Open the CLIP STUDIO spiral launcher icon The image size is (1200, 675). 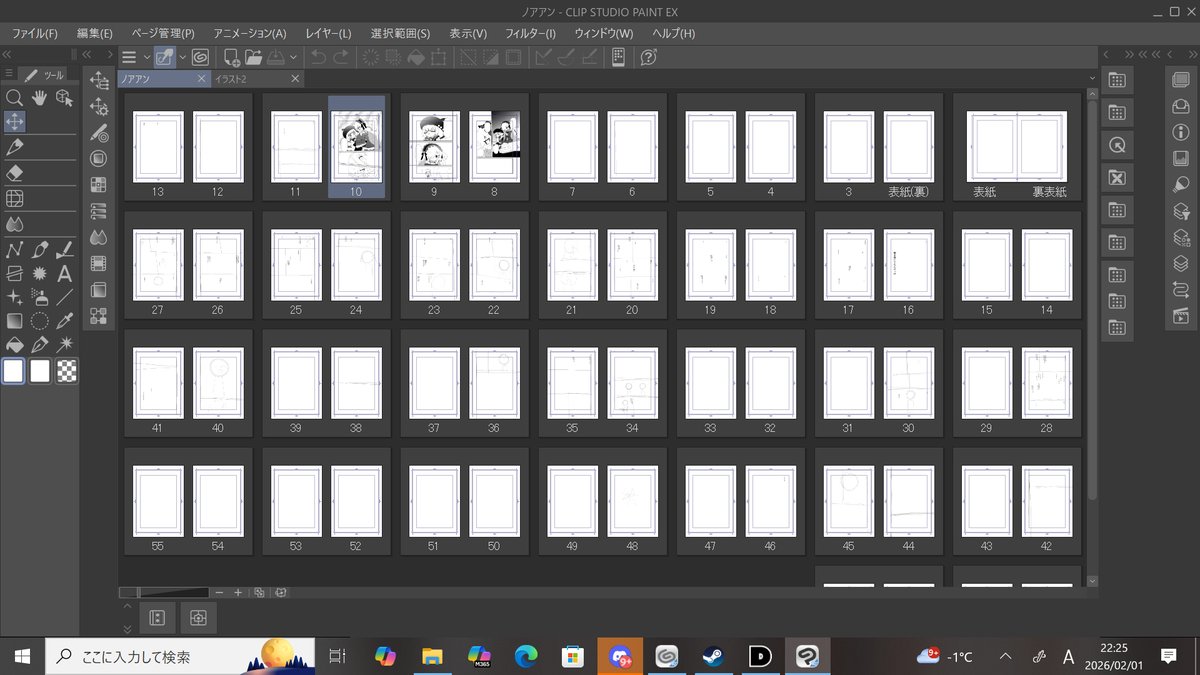pos(199,57)
